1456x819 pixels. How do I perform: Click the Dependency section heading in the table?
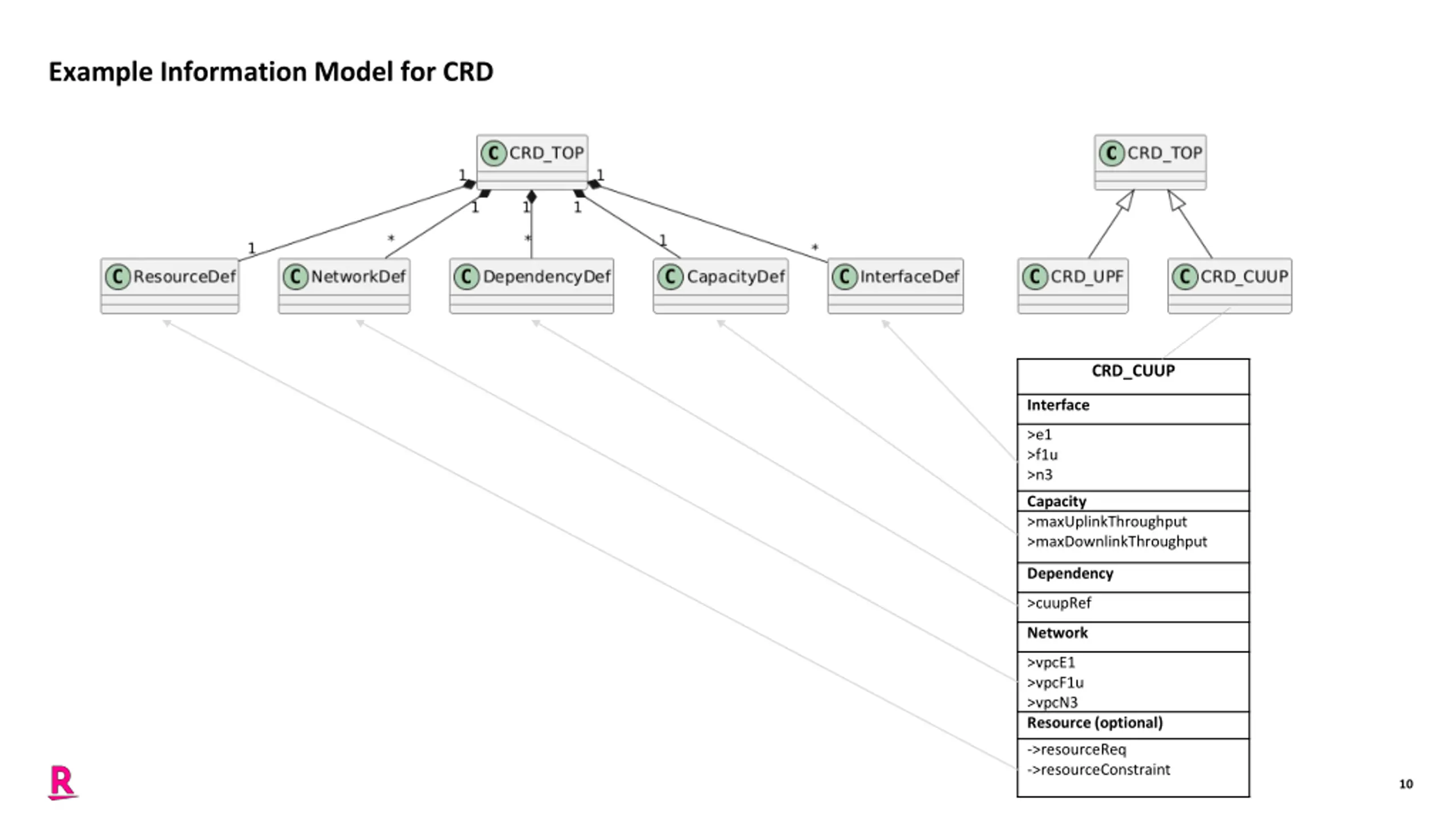click(1070, 573)
